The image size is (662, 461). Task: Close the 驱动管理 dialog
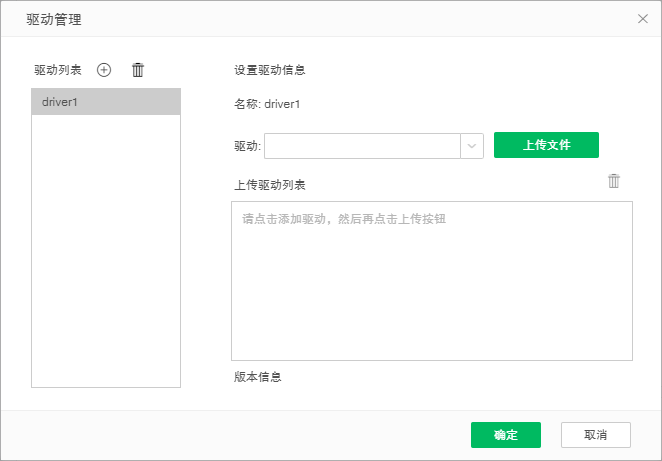tap(643, 18)
